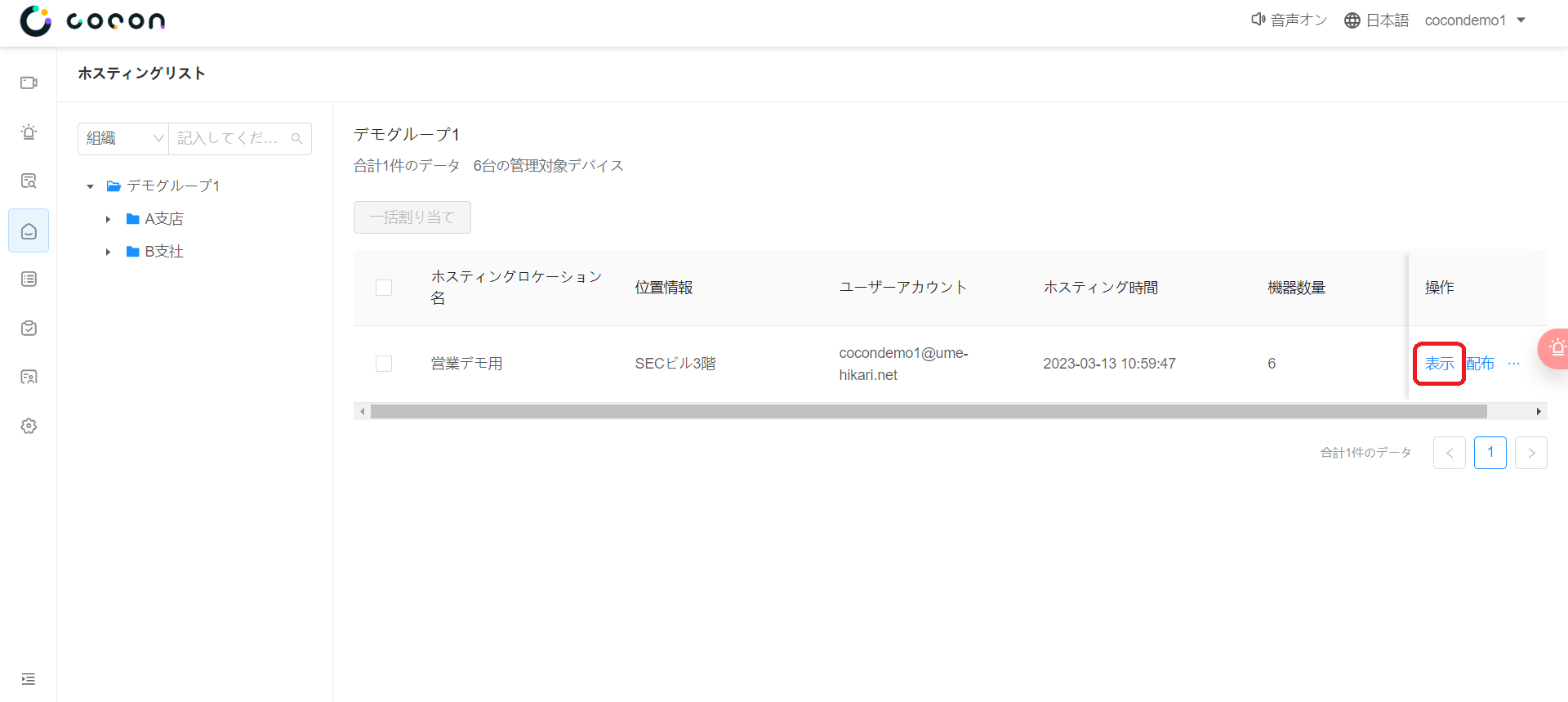Go to next page arrow
This screenshot has width=1568, height=702.
coord(1531,453)
